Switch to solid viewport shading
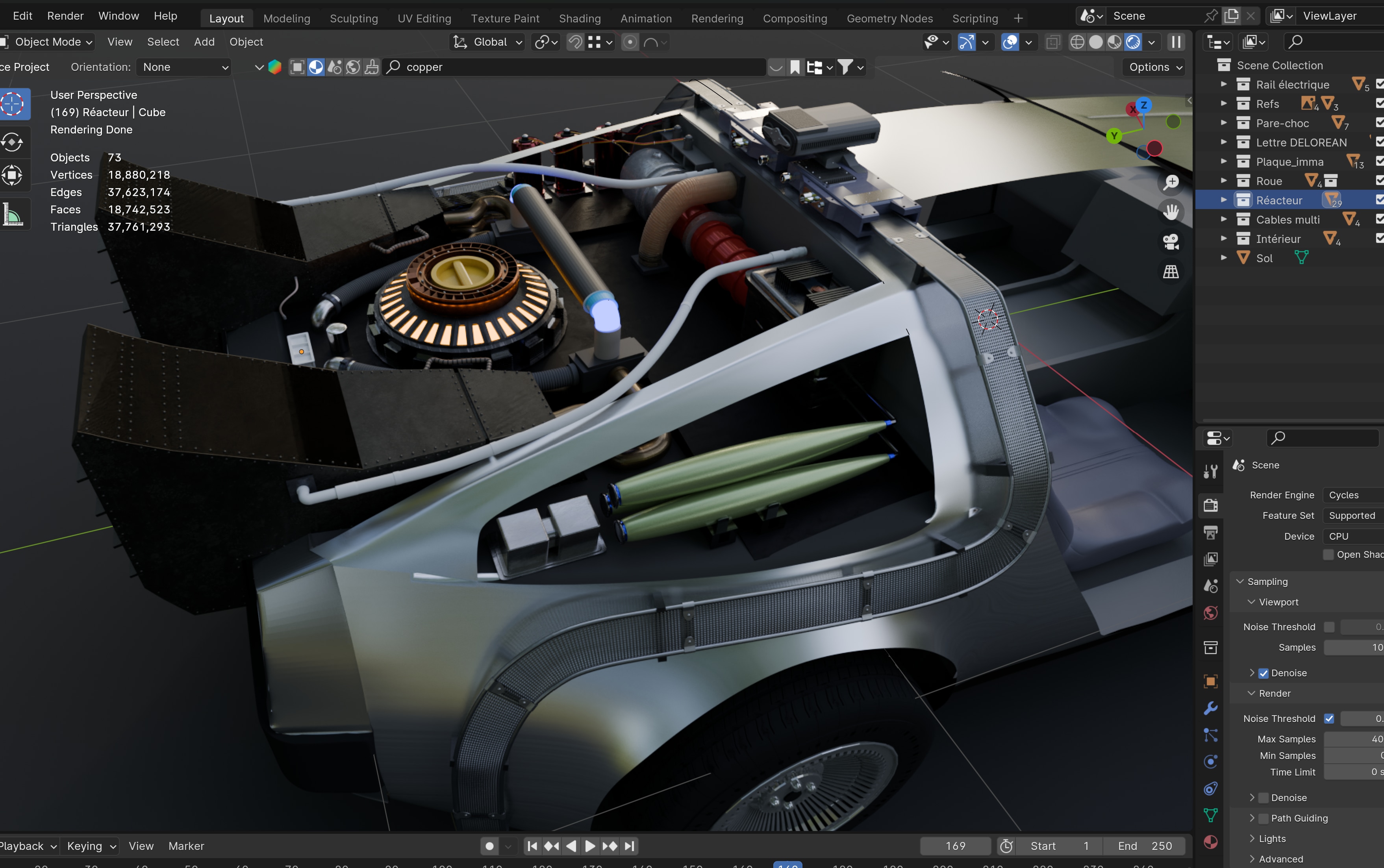Viewport: 1384px width, 868px height. 1096,42
